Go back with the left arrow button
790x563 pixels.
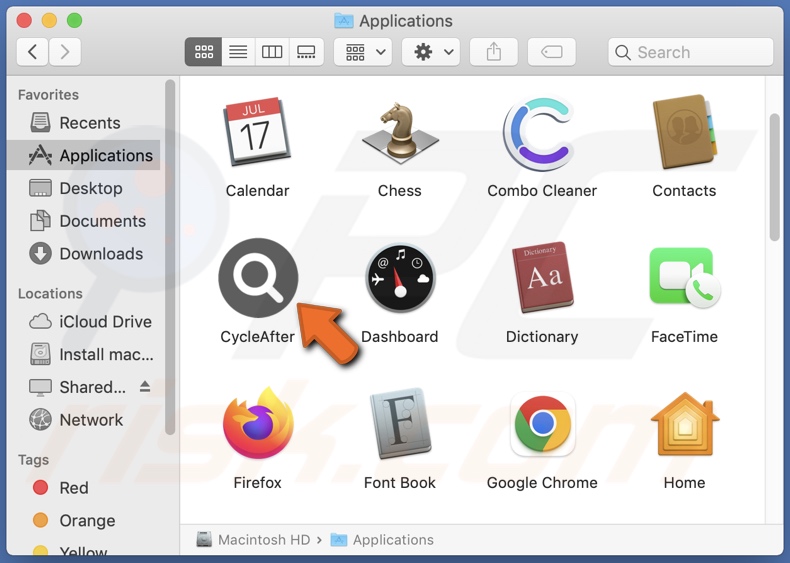33,52
